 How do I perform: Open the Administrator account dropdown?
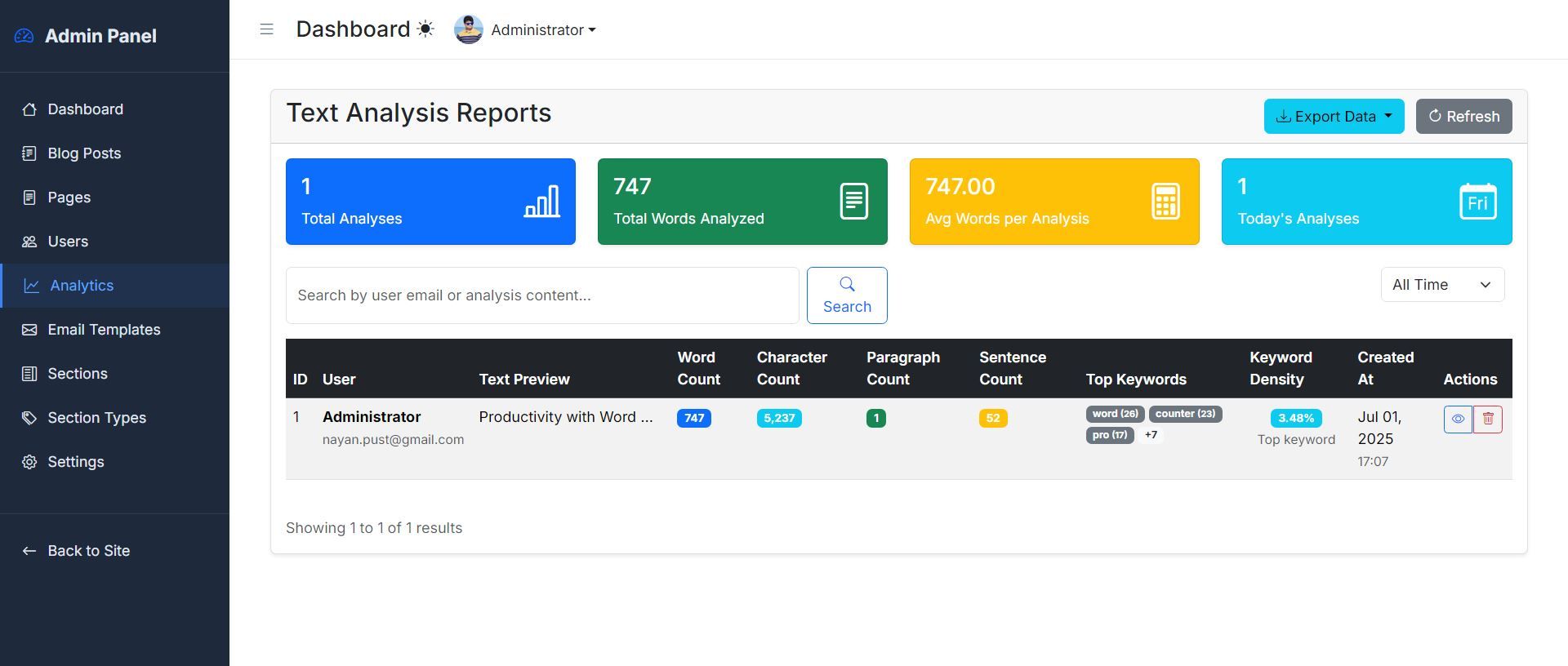pos(543,30)
